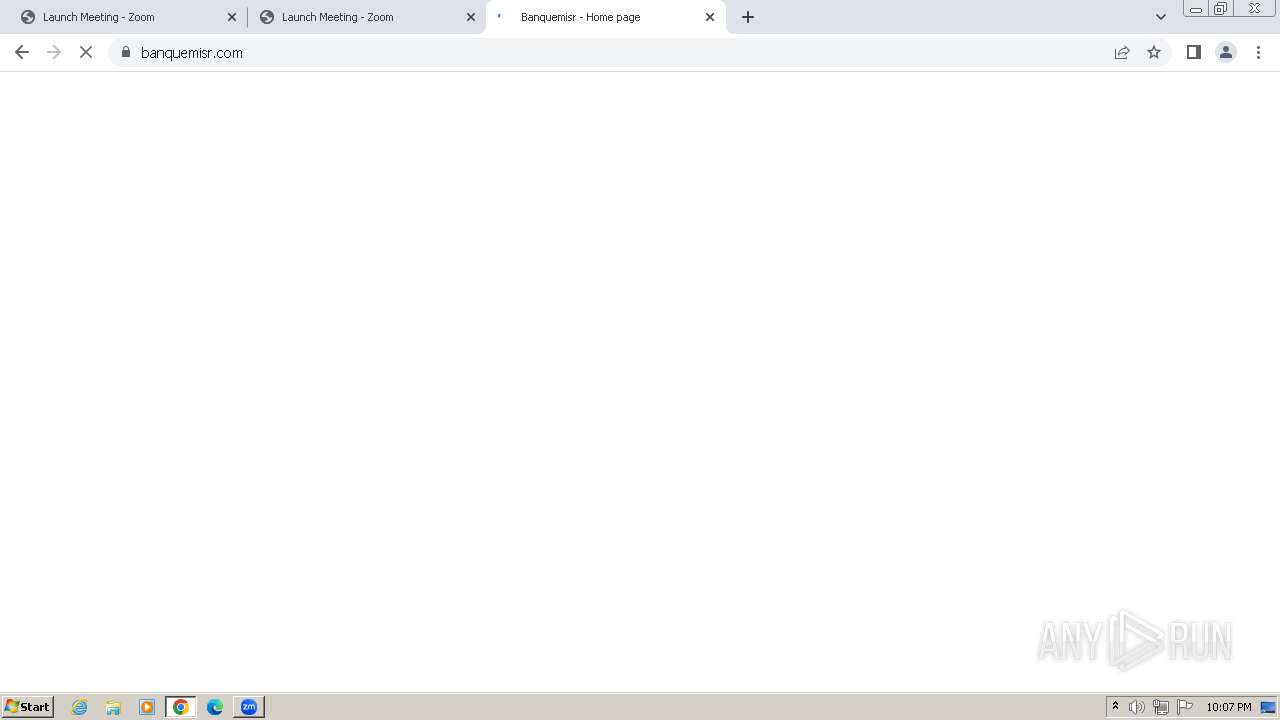Close the second Launch Meeting tab
The height and width of the screenshot is (720, 1280).
(x=471, y=17)
